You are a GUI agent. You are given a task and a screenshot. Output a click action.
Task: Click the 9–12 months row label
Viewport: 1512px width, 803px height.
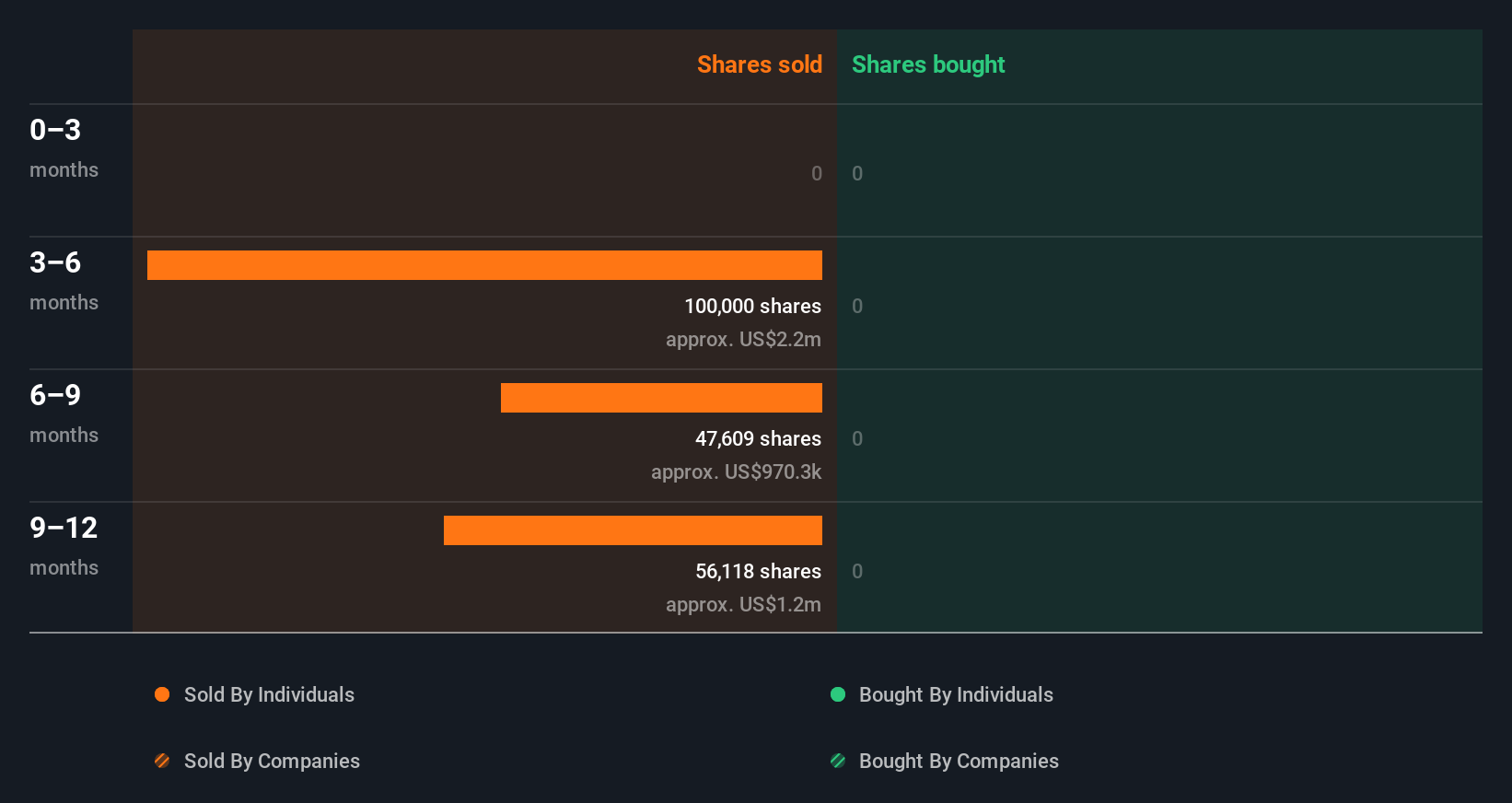[x=64, y=546]
